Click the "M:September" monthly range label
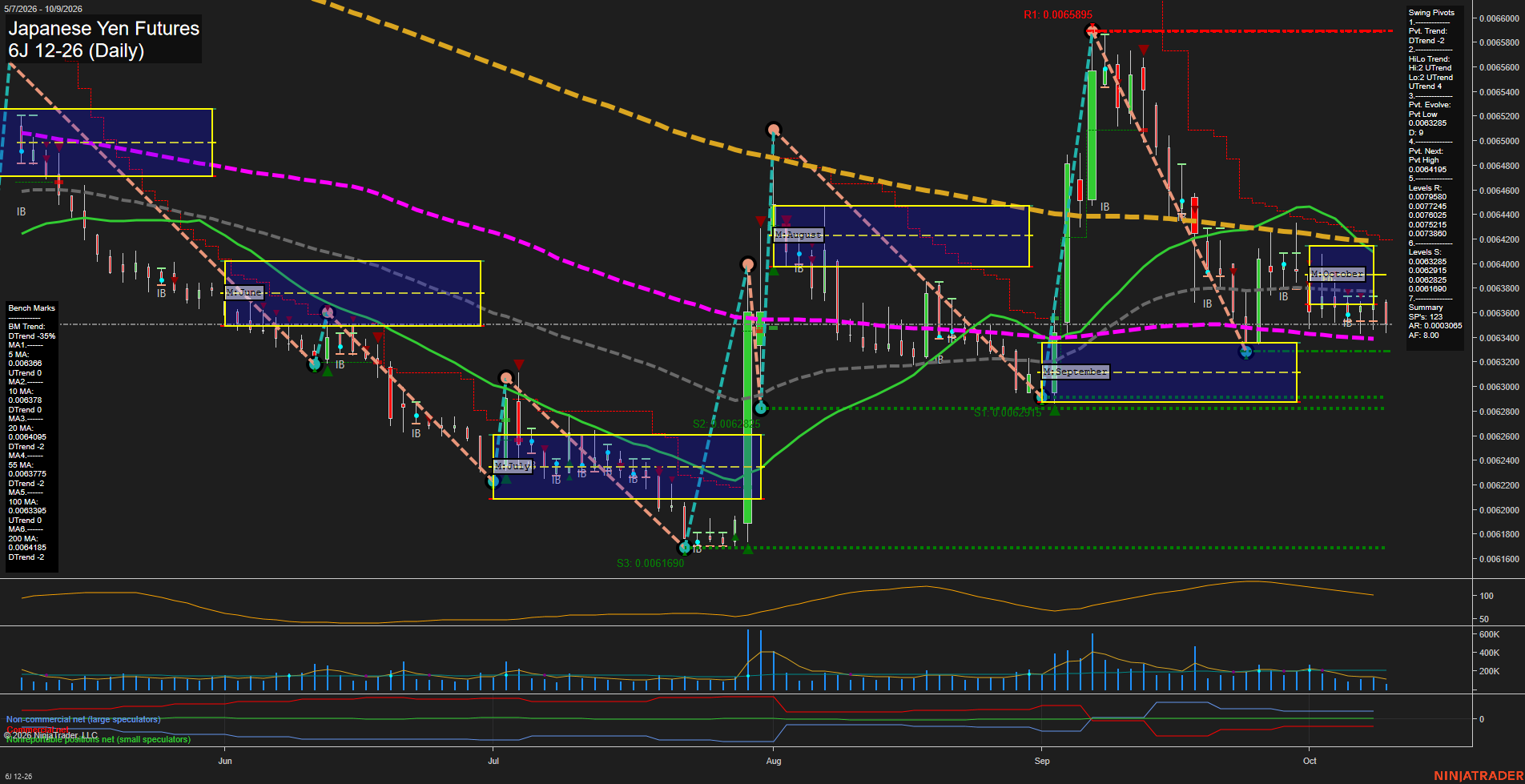1525x784 pixels. pos(1076,372)
